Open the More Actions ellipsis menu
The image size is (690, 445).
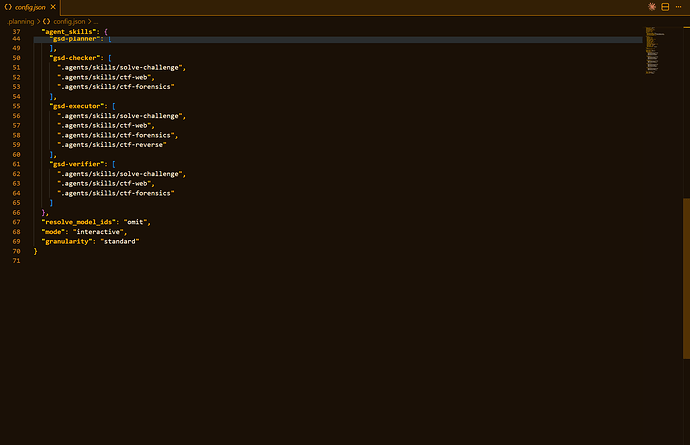point(679,7)
